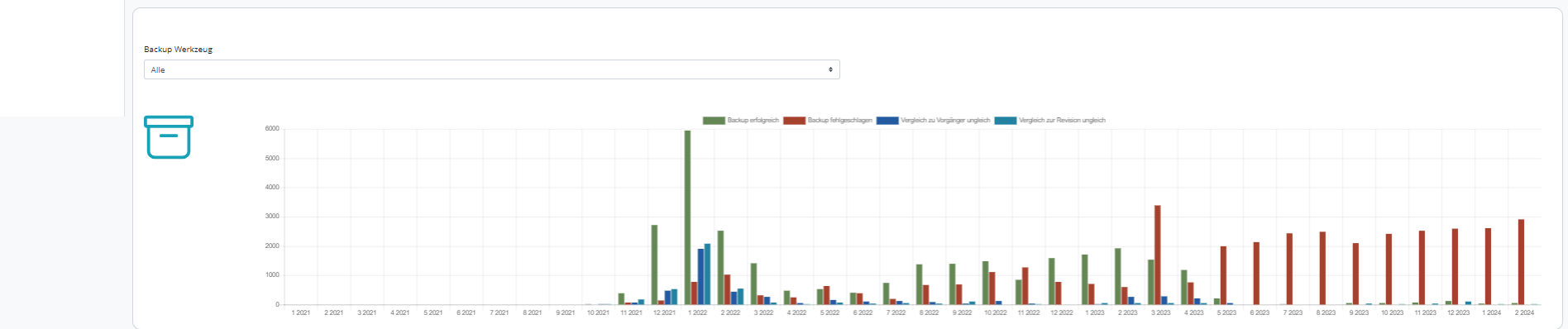
Task: Click the 10 2023 axis label
Action: (1392, 312)
